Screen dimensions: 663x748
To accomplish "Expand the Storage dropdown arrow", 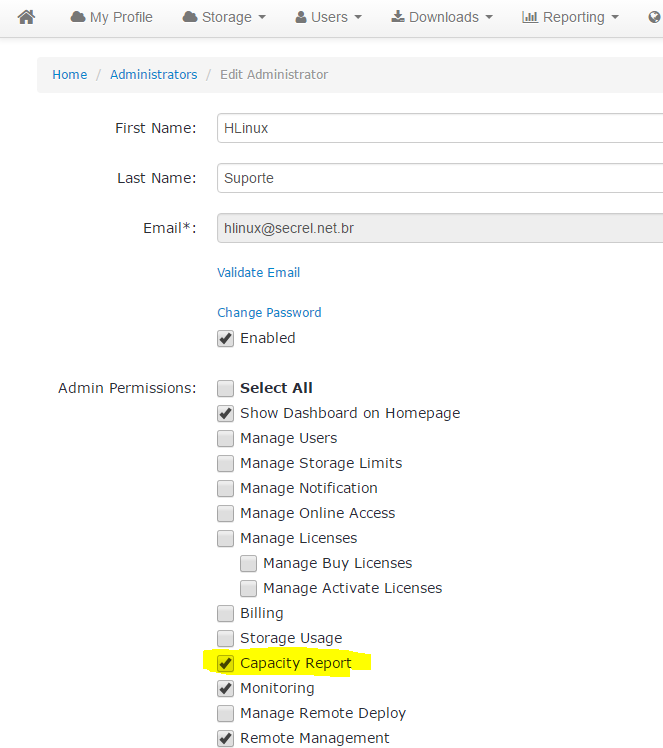I will coord(262,18).
